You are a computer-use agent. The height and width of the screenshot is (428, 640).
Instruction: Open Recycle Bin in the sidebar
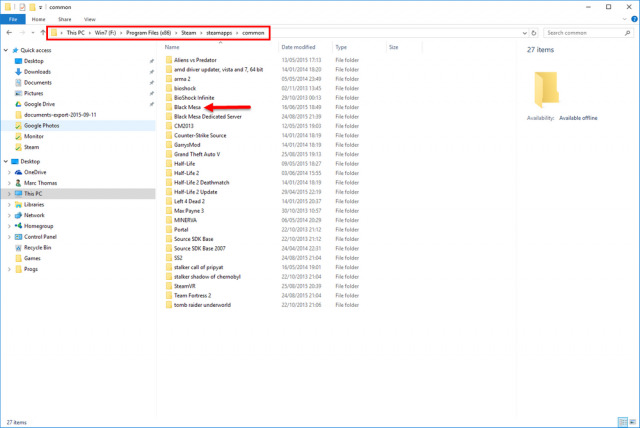[37, 248]
